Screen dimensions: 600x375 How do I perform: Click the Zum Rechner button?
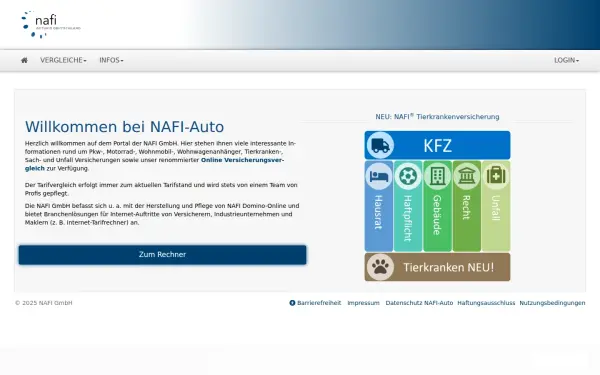162,254
